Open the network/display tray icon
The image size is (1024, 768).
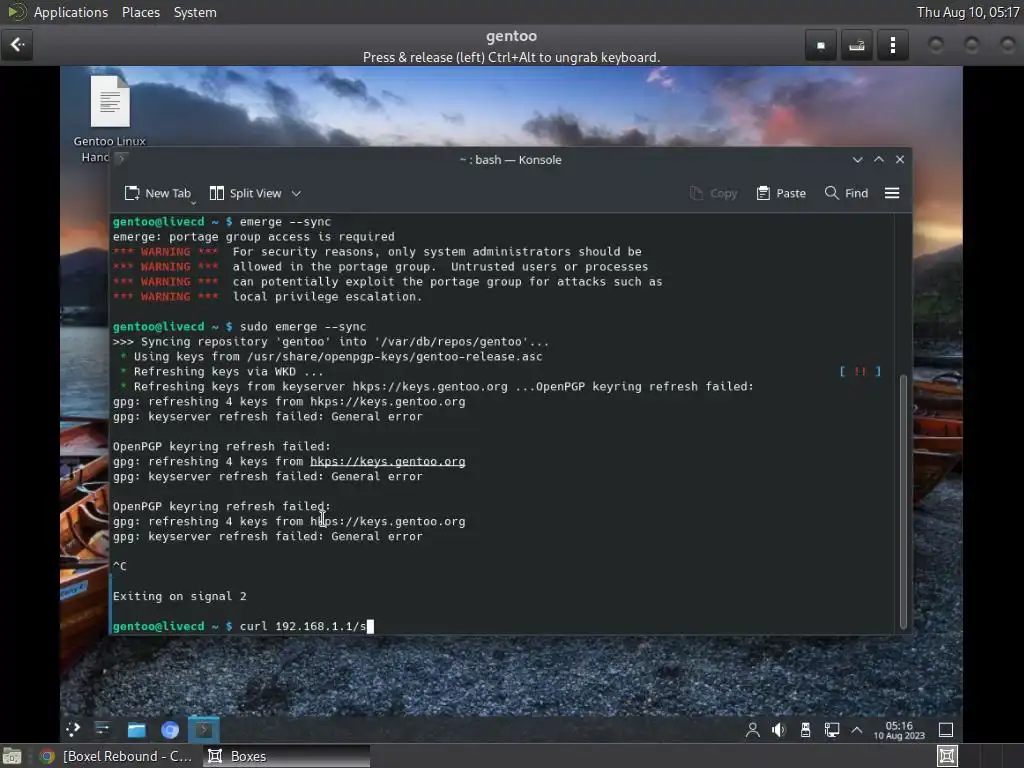pos(831,730)
